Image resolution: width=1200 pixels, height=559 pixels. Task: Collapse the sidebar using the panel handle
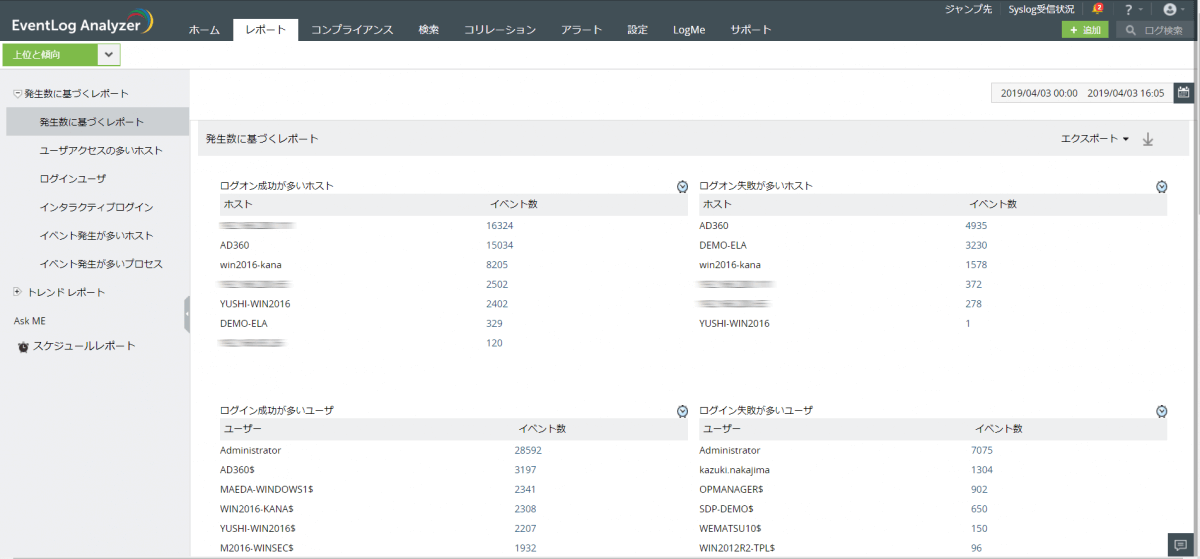click(x=187, y=314)
